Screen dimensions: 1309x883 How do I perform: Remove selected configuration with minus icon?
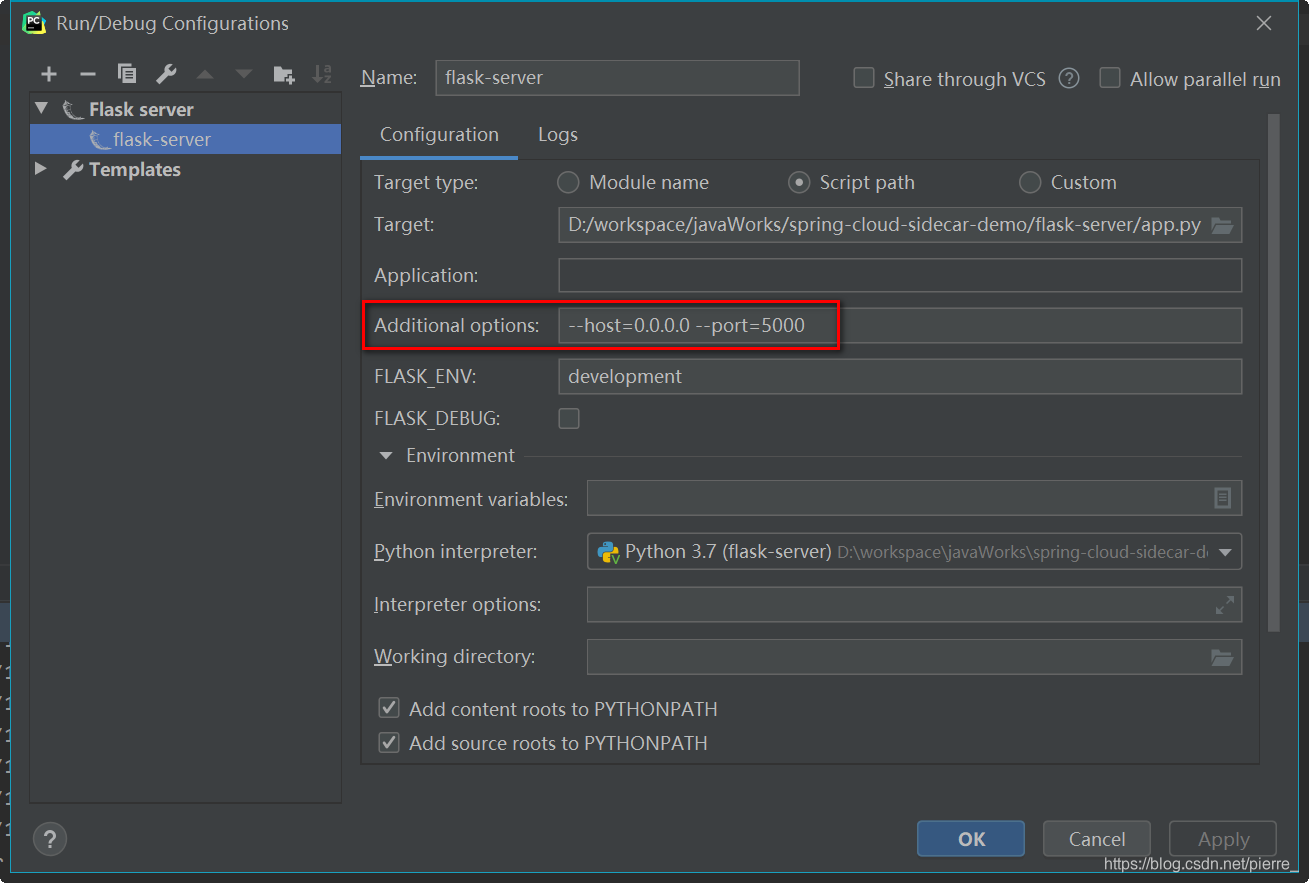click(x=87, y=74)
